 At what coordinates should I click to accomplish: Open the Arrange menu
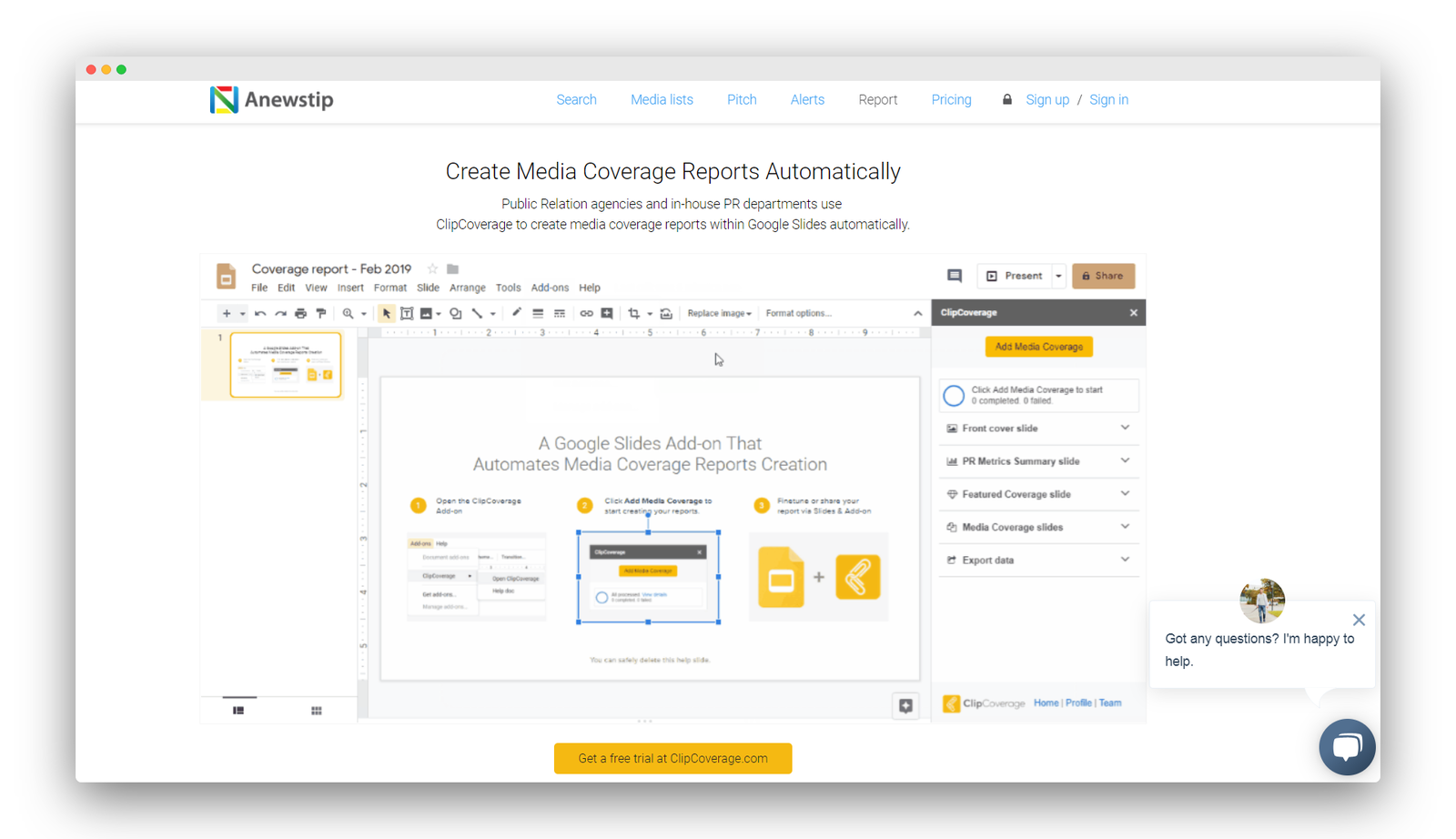coord(468,288)
